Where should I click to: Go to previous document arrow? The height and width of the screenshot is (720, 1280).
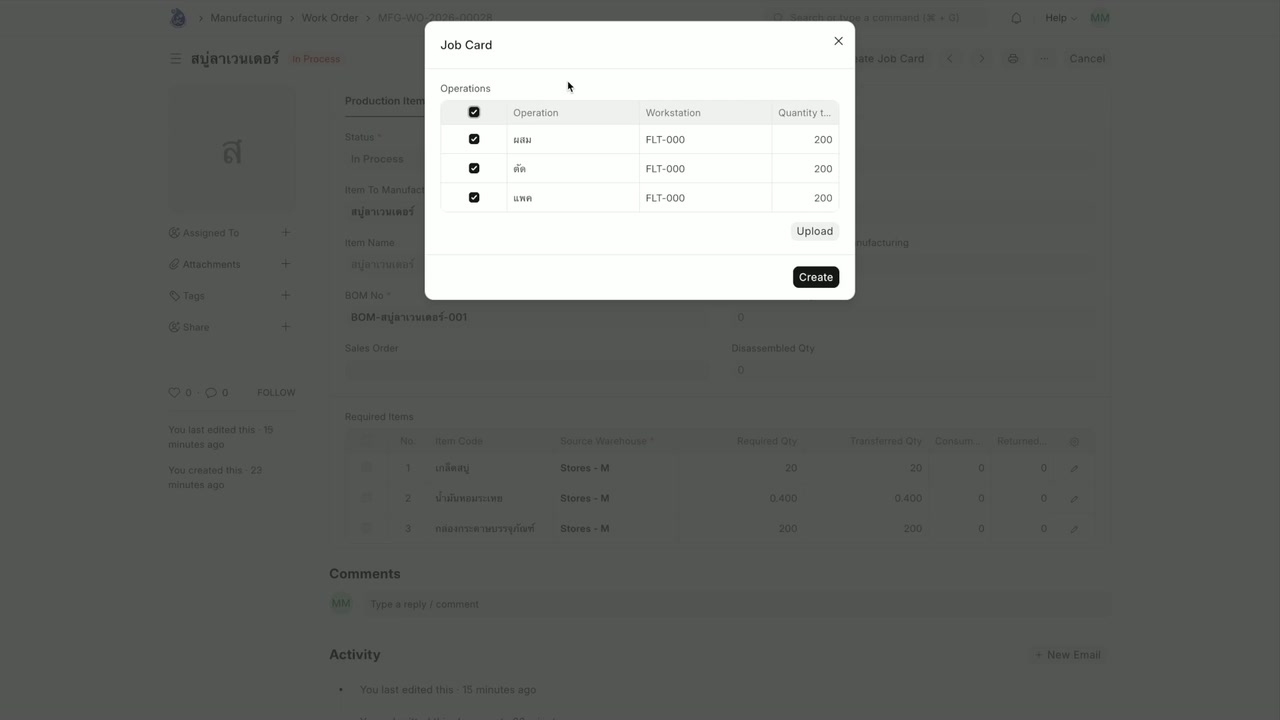950,59
